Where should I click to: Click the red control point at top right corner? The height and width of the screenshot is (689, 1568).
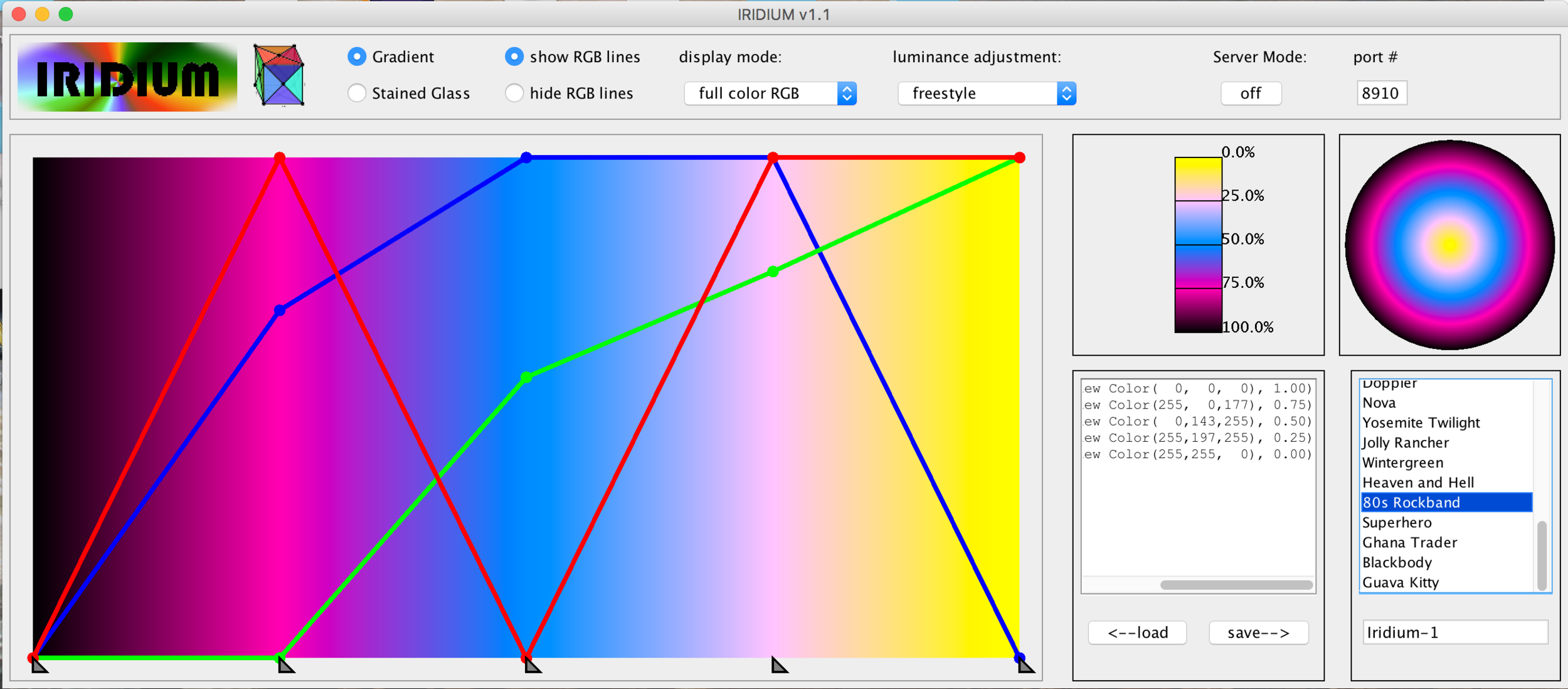1020,158
